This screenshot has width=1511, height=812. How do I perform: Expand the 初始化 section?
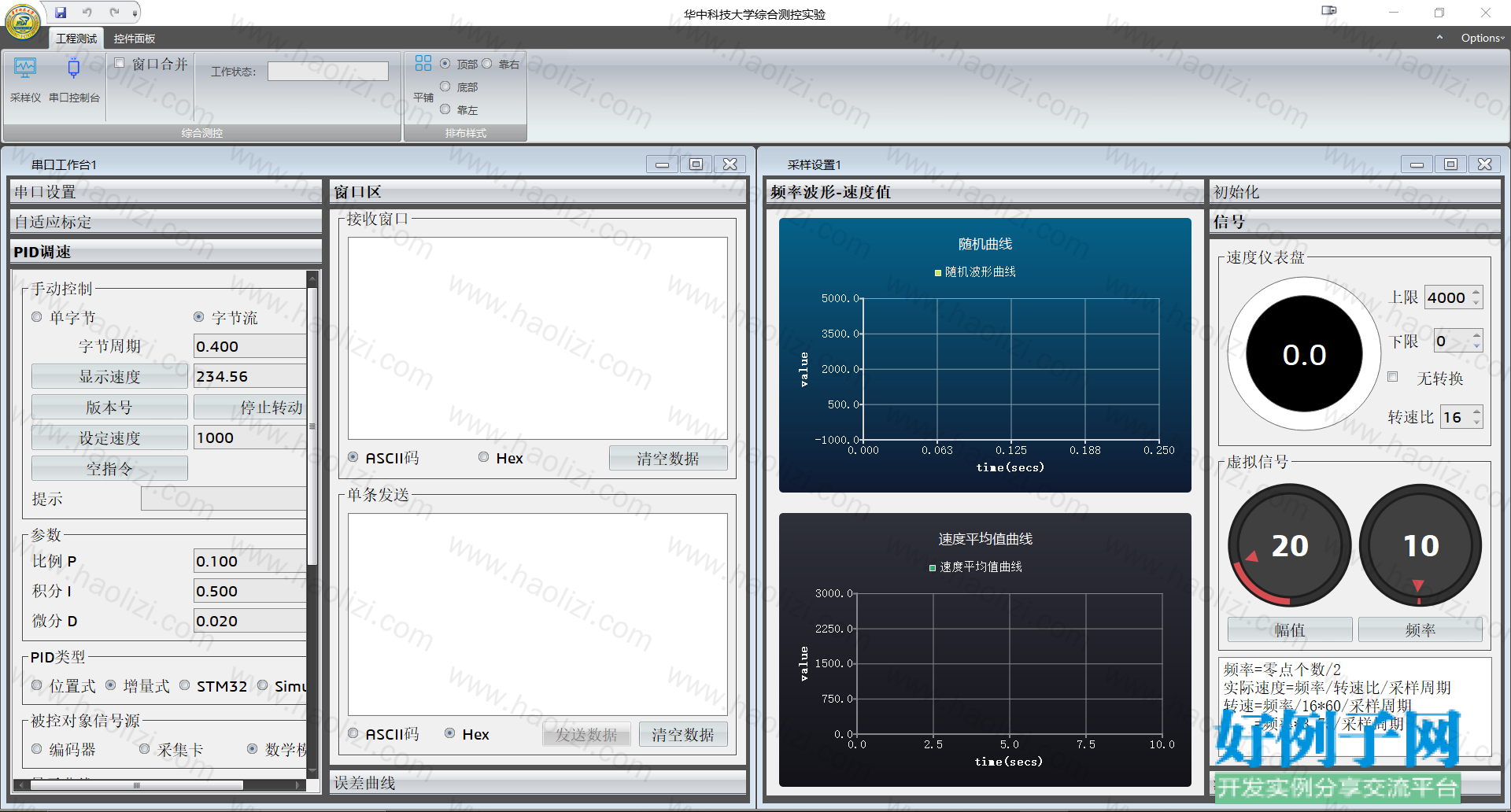tap(1355, 192)
